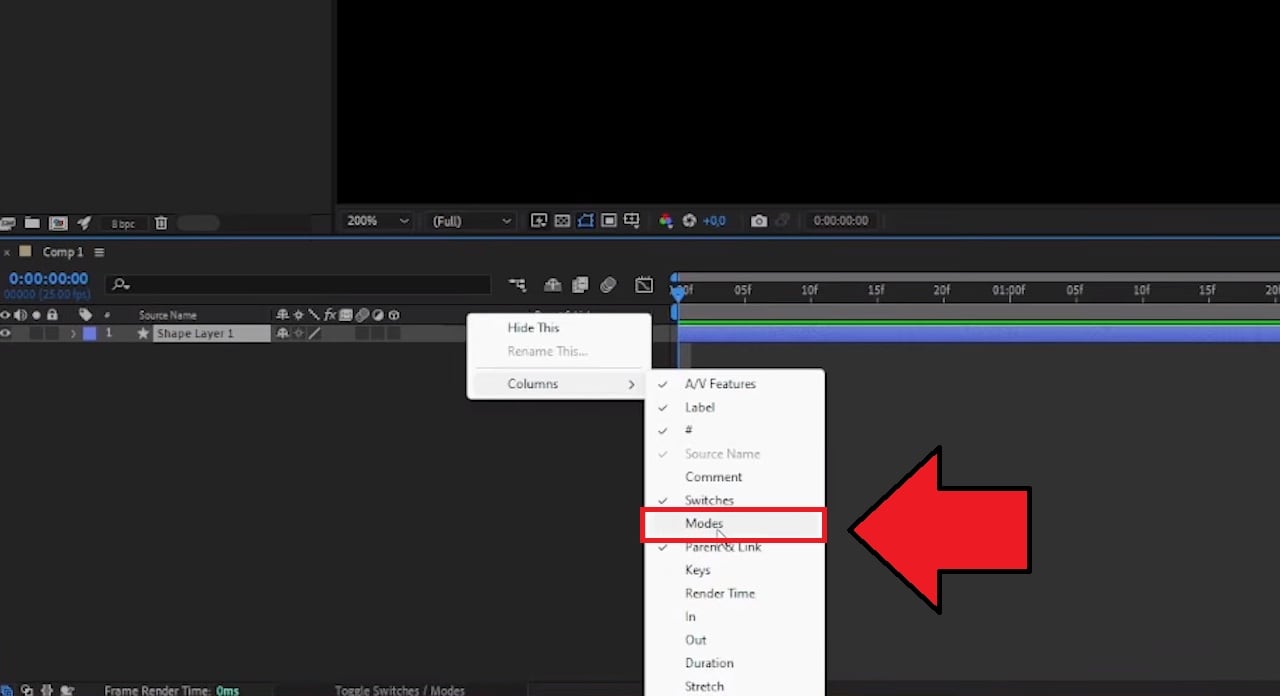Enable the Keys column
Screen dimensions: 1280x696
(734, 570)
